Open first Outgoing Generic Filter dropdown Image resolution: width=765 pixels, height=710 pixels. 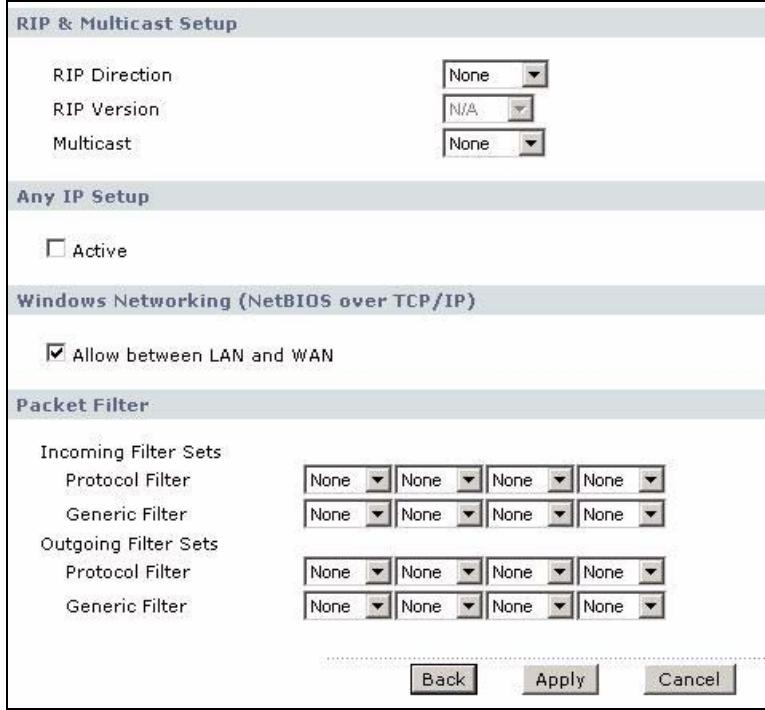[347, 606]
